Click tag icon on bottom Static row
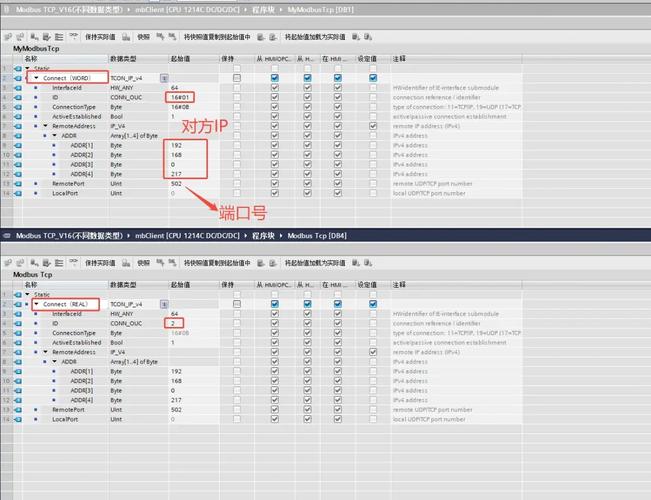The height and width of the screenshot is (500, 651). point(17,295)
